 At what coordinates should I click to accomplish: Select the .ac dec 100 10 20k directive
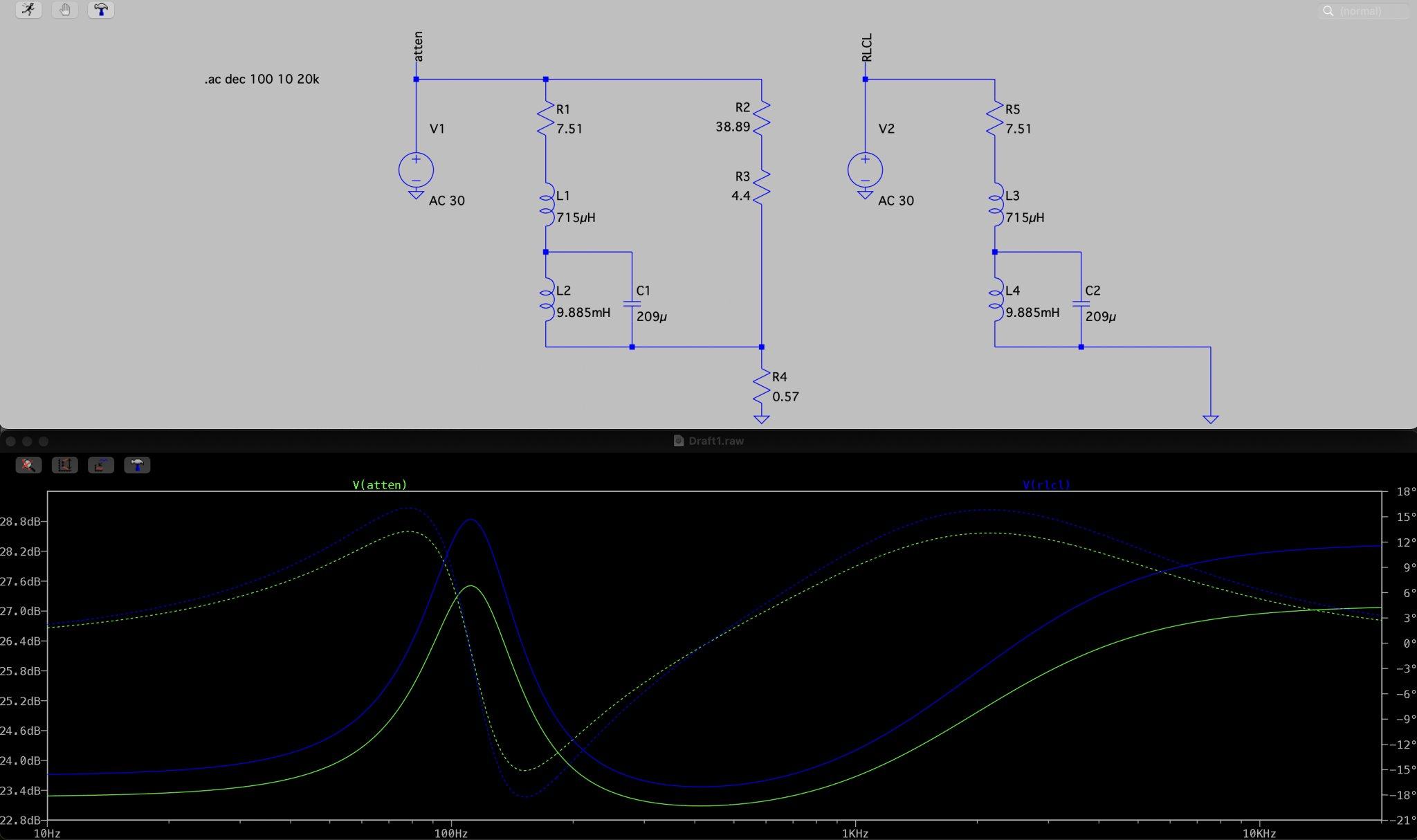(x=262, y=80)
